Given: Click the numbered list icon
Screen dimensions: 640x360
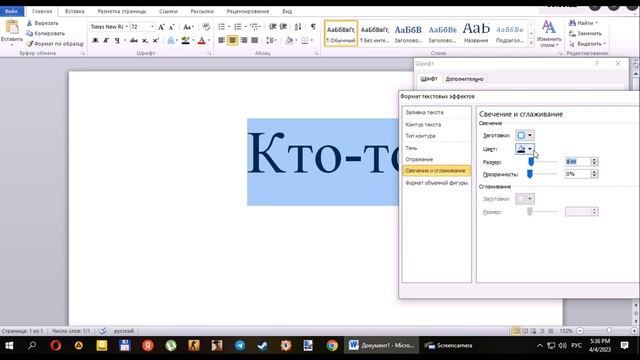Looking at the screenshot, I should 238,27.
